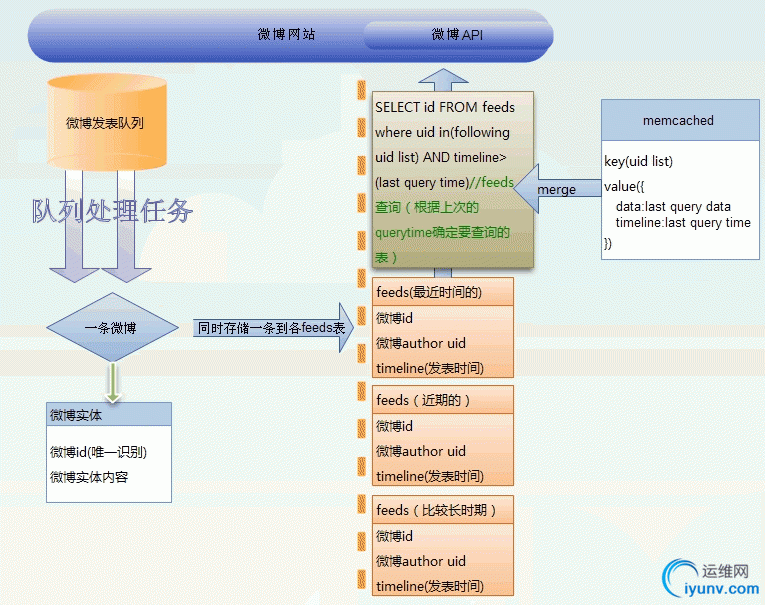Click 微博author uid in feeds（近期的）table
Screen dimensions: 765x605
[x=421, y=451]
